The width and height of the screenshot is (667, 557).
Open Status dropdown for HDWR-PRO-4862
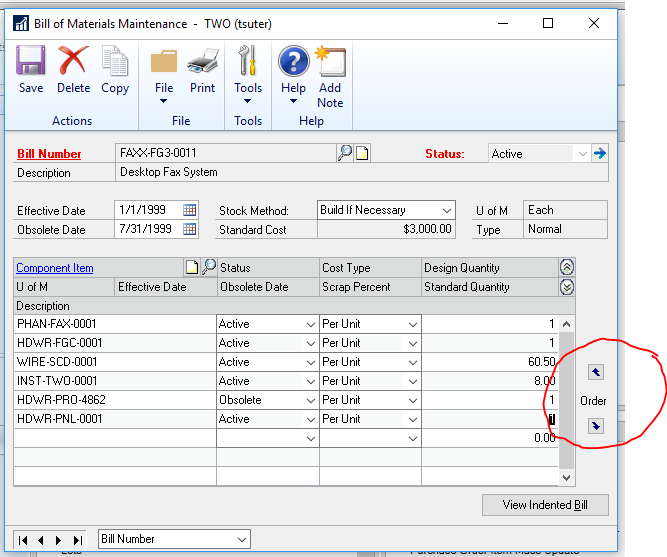[x=311, y=400]
